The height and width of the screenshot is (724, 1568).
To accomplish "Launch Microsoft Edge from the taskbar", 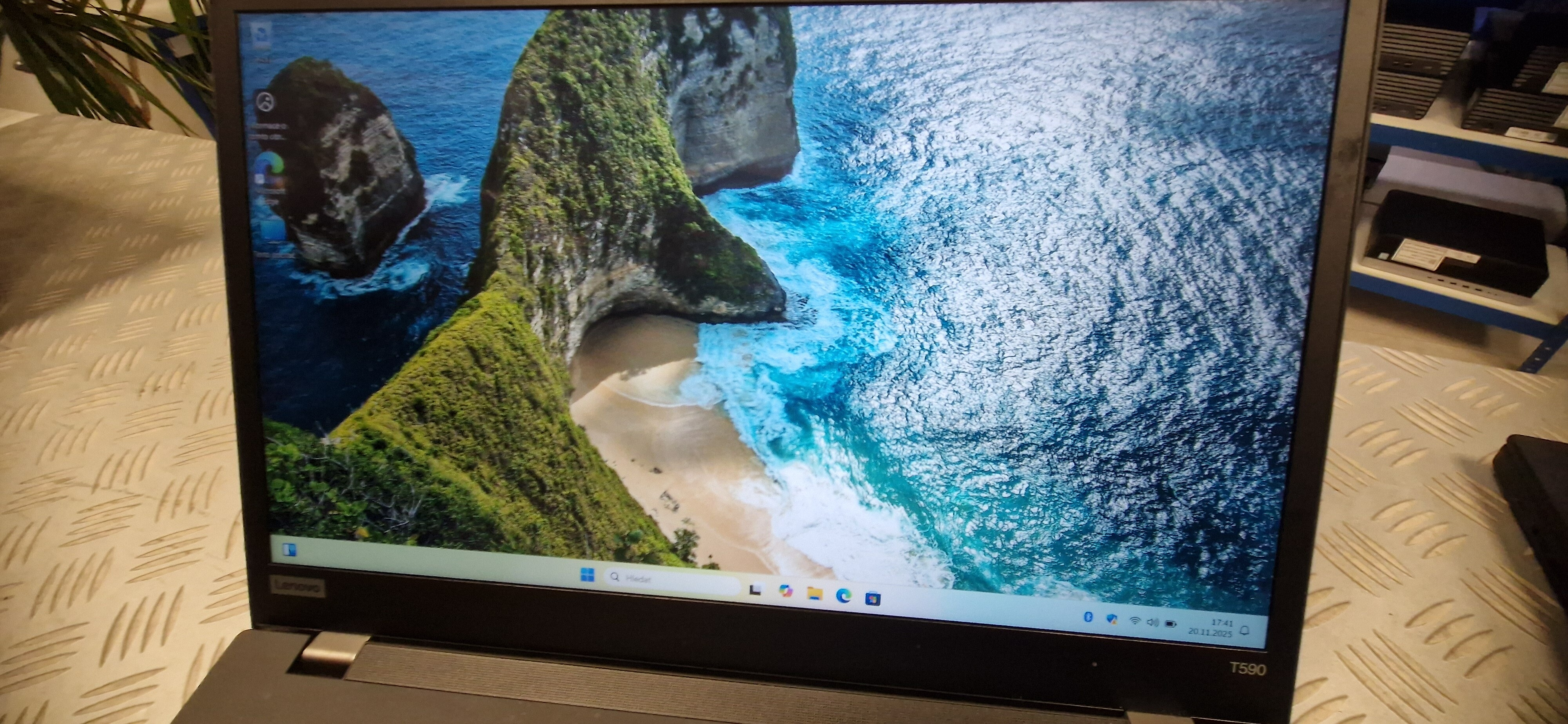I will [844, 595].
